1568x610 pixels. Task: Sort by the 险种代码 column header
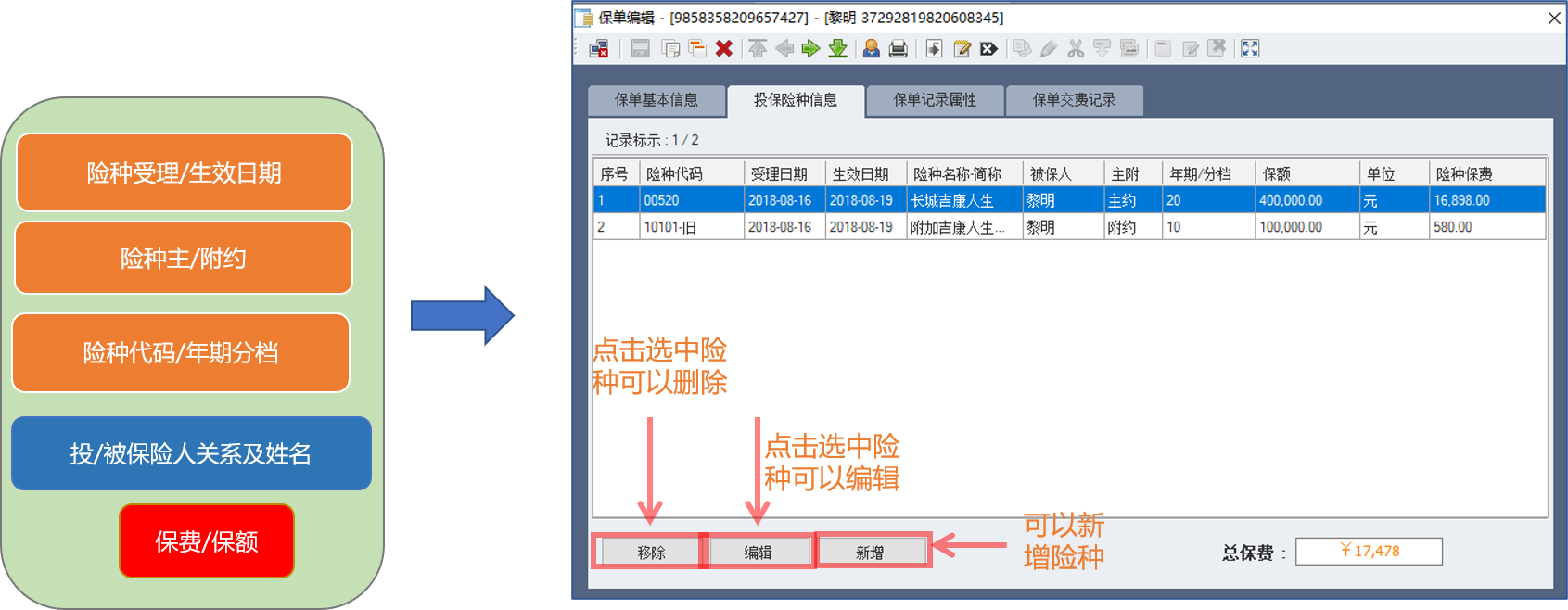(x=674, y=174)
